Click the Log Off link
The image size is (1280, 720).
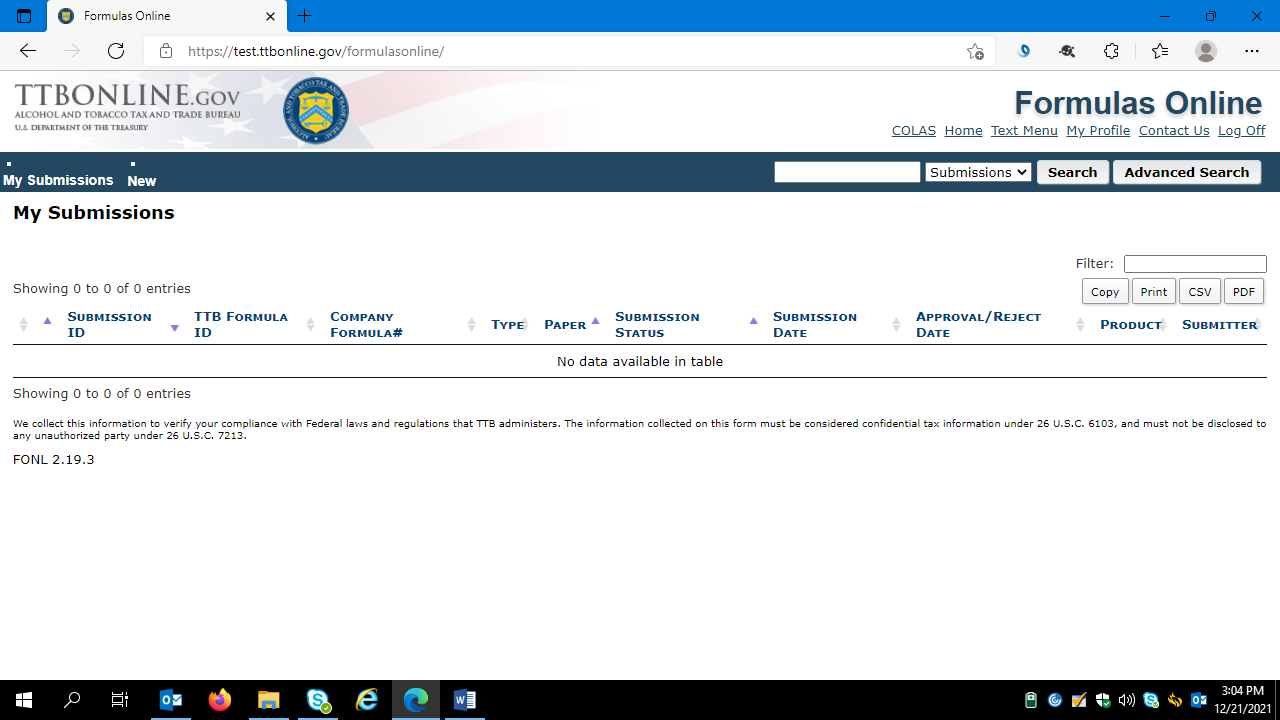(x=1241, y=131)
